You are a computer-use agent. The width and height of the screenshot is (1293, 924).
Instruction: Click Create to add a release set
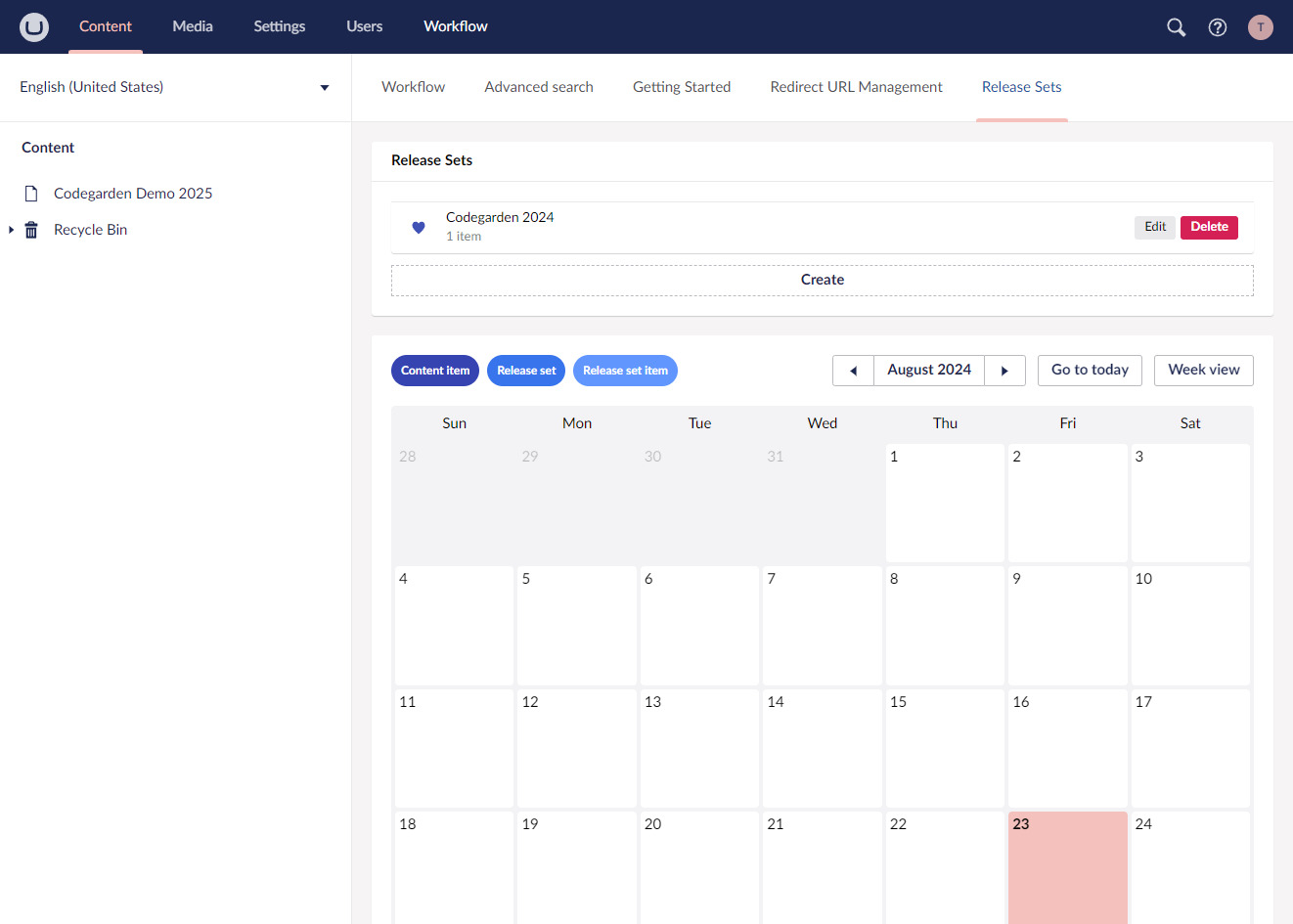pos(822,280)
